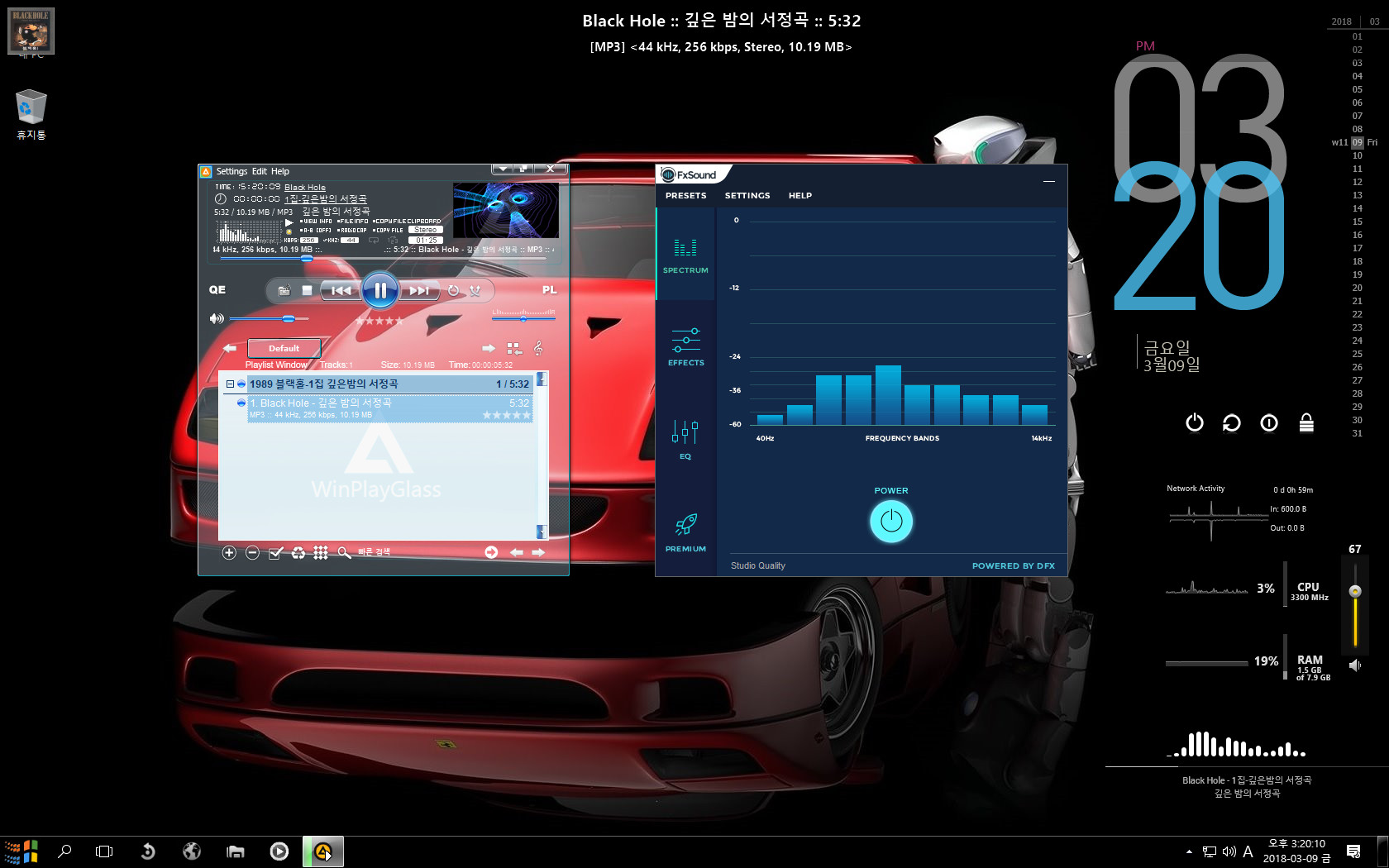The height and width of the screenshot is (868, 1389).
Task: Toggle shuffle mode in the player
Action: point(475,290)
